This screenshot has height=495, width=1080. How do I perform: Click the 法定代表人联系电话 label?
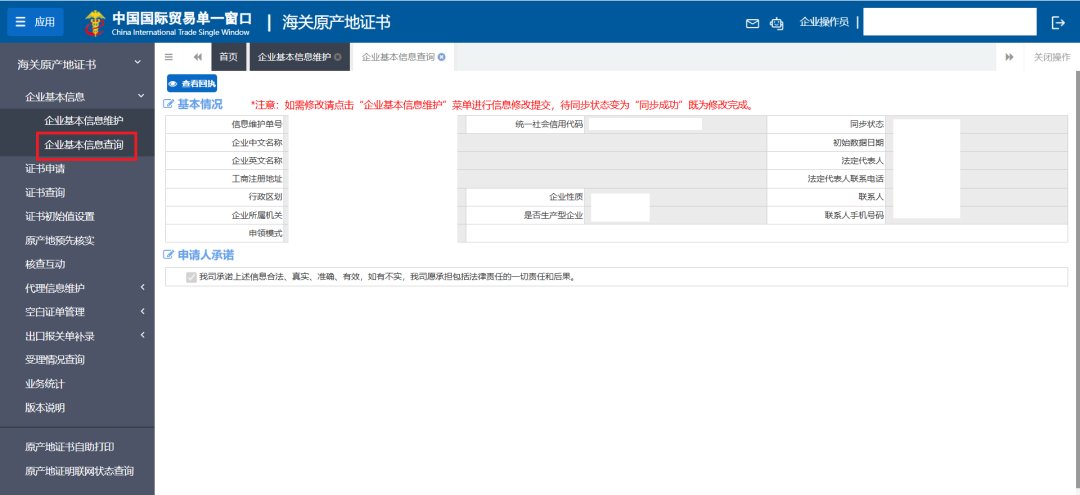click(x=846, y=179)
